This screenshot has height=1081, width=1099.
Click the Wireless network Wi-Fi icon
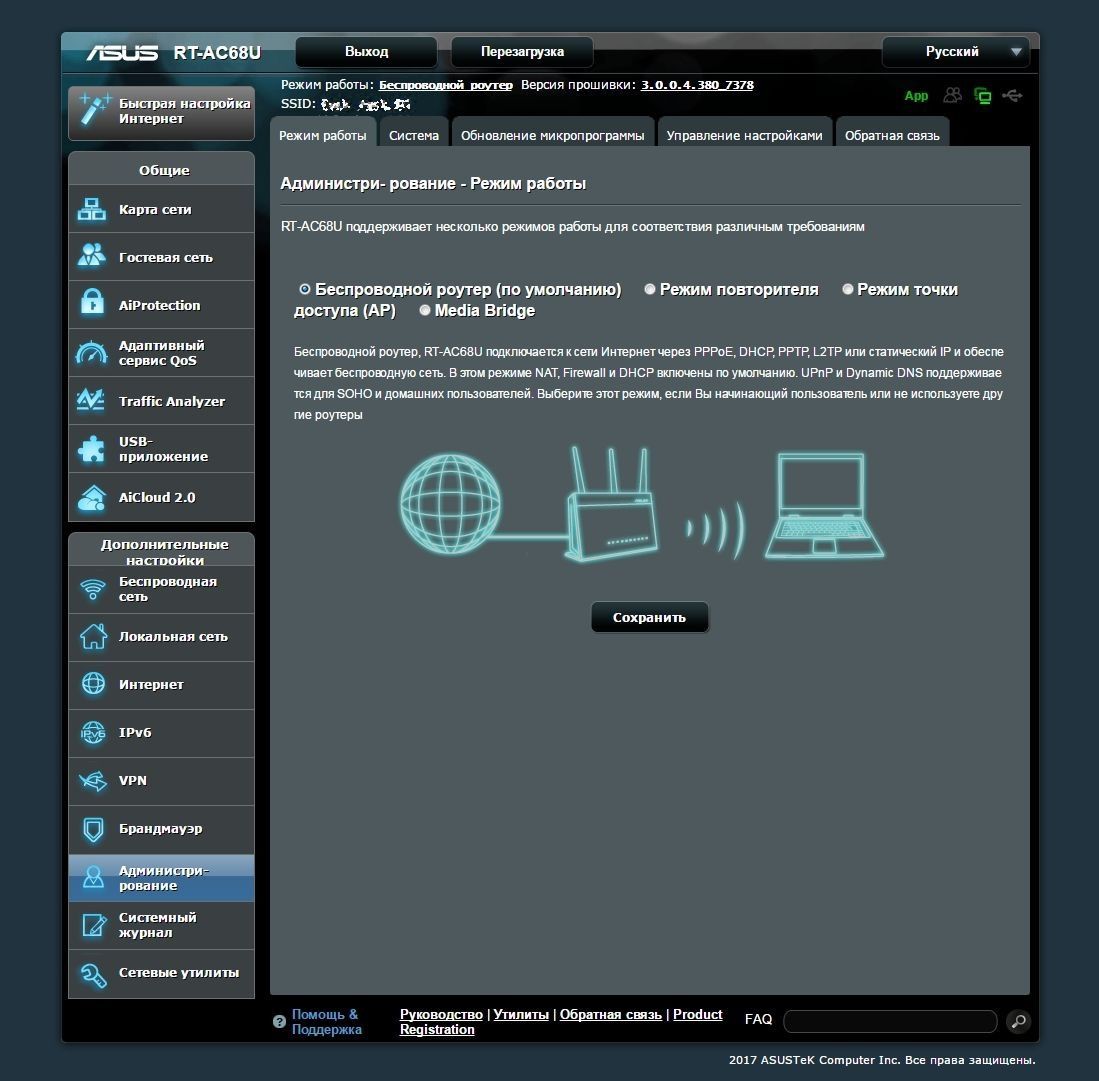coord(92,589)
